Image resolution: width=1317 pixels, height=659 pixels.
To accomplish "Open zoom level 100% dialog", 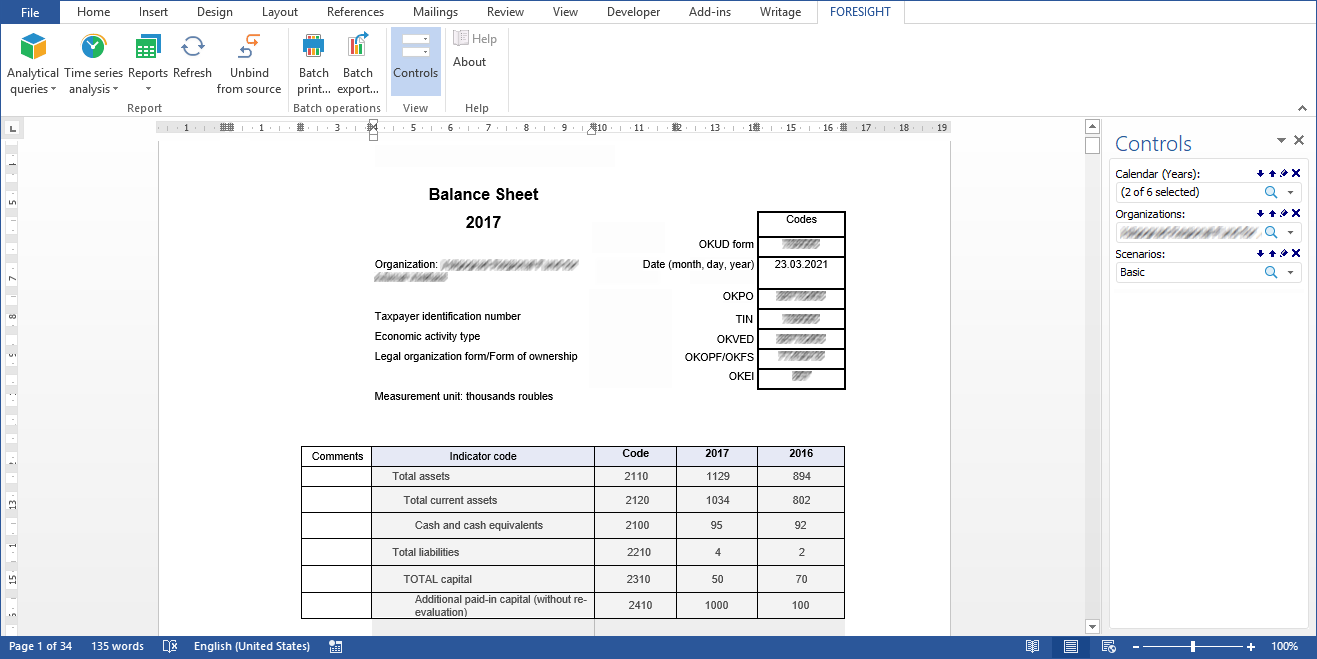I will (x=1285, y=647).
